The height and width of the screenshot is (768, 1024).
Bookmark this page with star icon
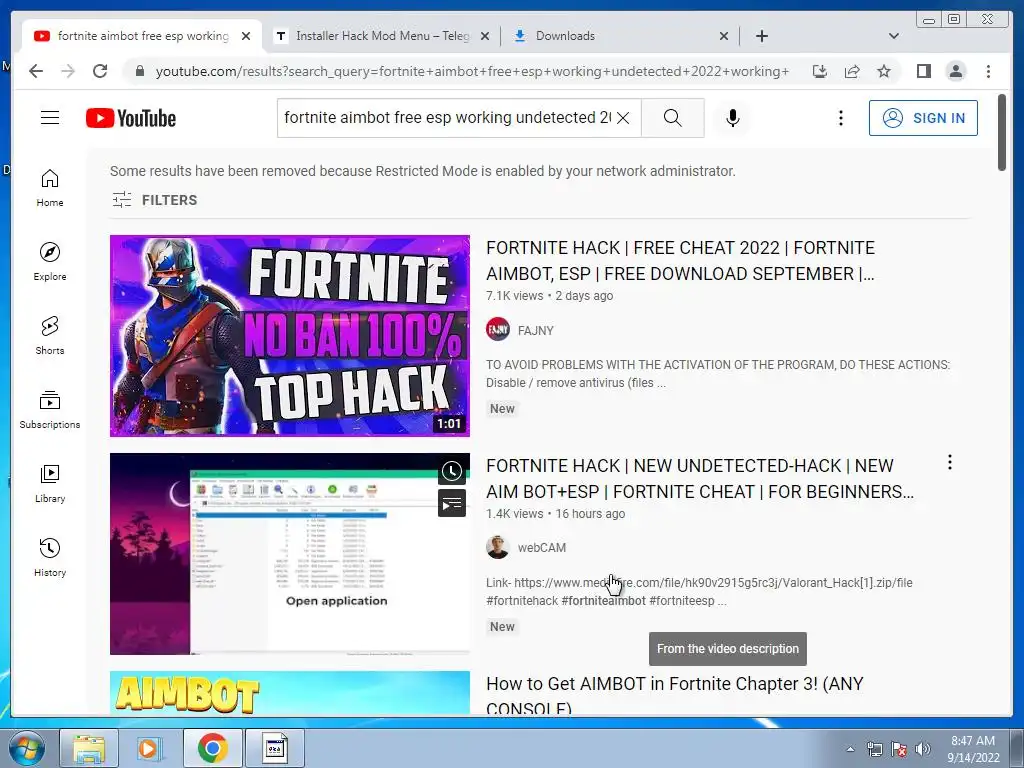(x=884, y=71)
